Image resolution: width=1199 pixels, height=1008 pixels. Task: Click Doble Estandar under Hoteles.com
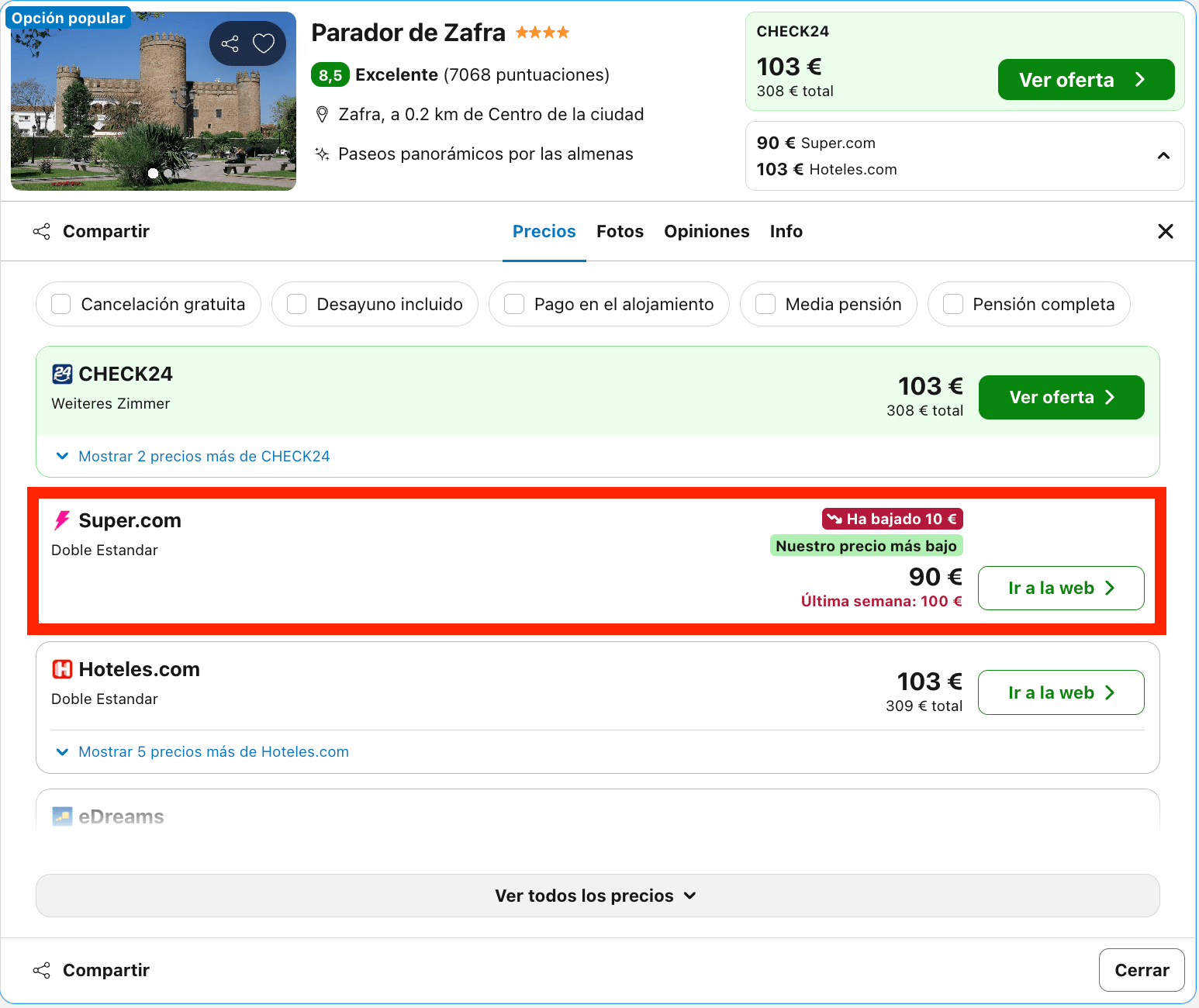pyautogui.click(x=105, y=699)
